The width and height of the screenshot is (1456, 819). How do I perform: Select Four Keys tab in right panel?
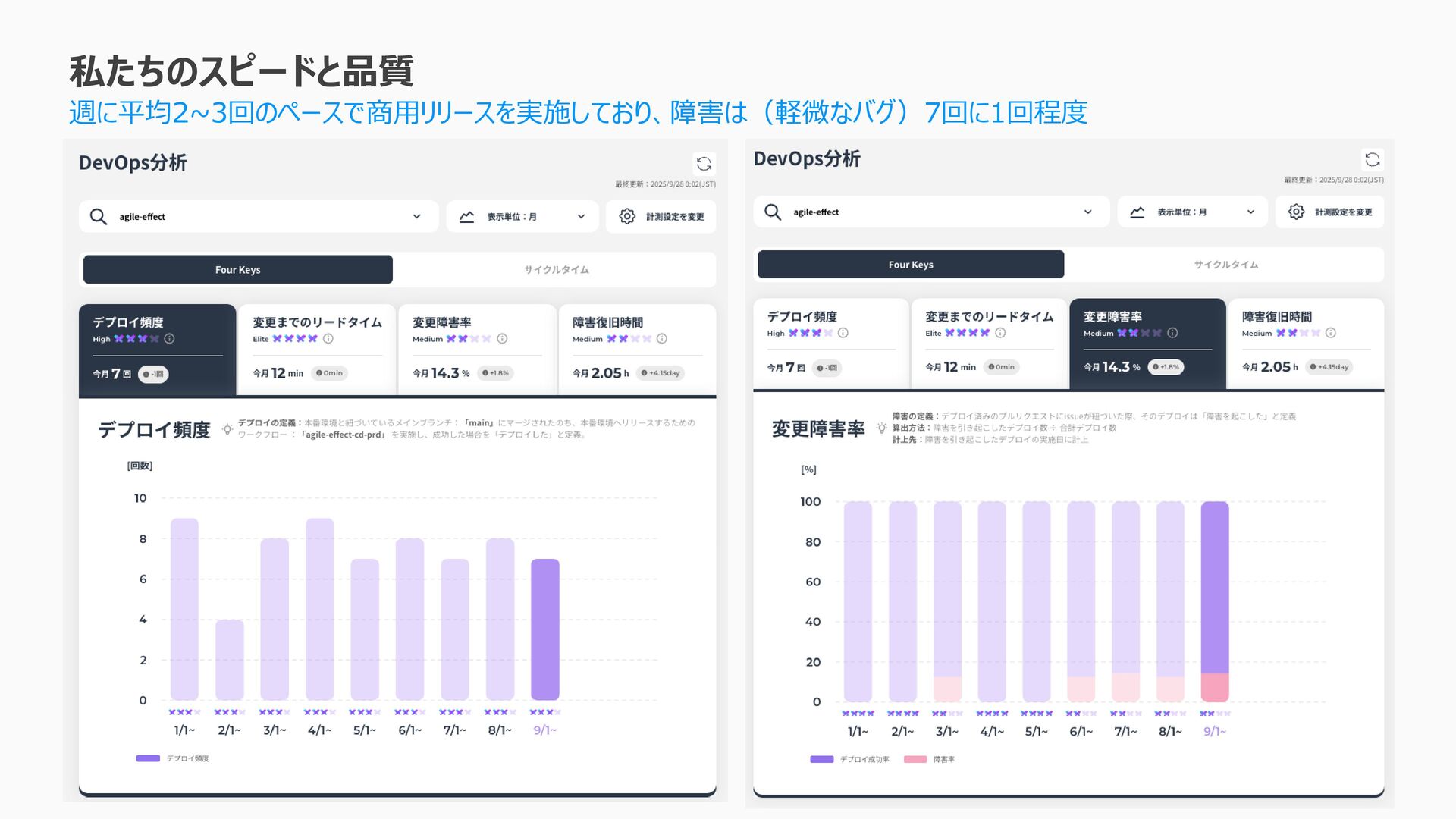910,265
